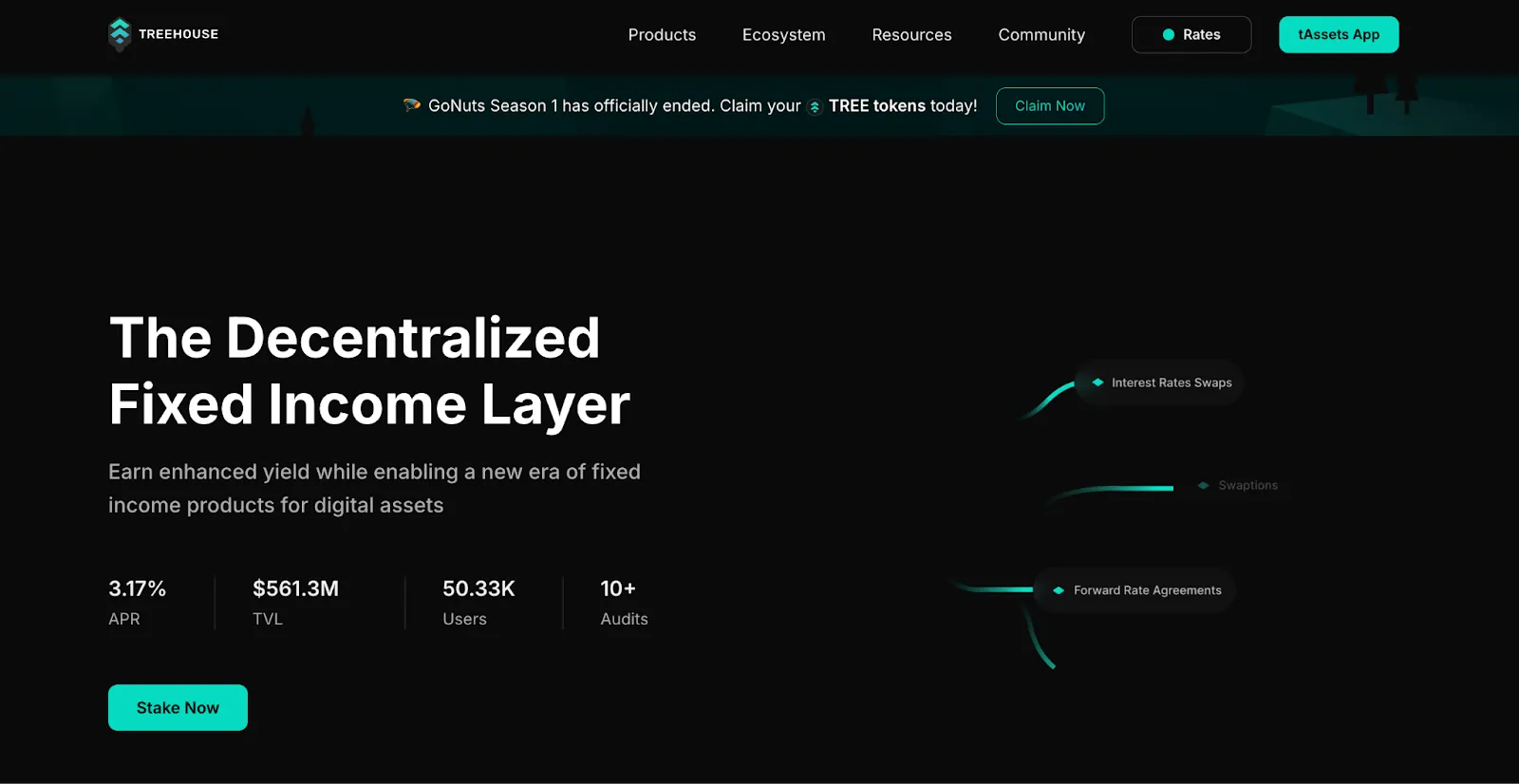Click the GoNuts banner nut icon

[x=411, y=105]
